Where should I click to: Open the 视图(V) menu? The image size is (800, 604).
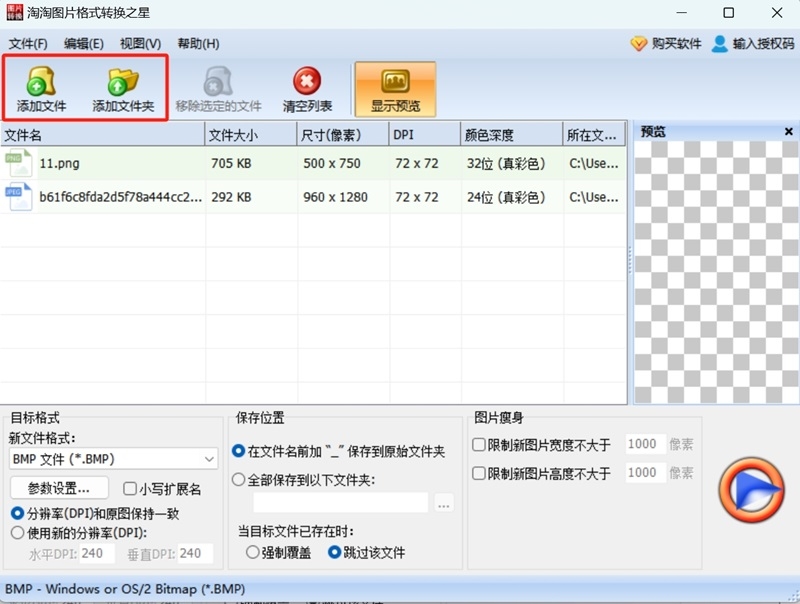[140, 44]
